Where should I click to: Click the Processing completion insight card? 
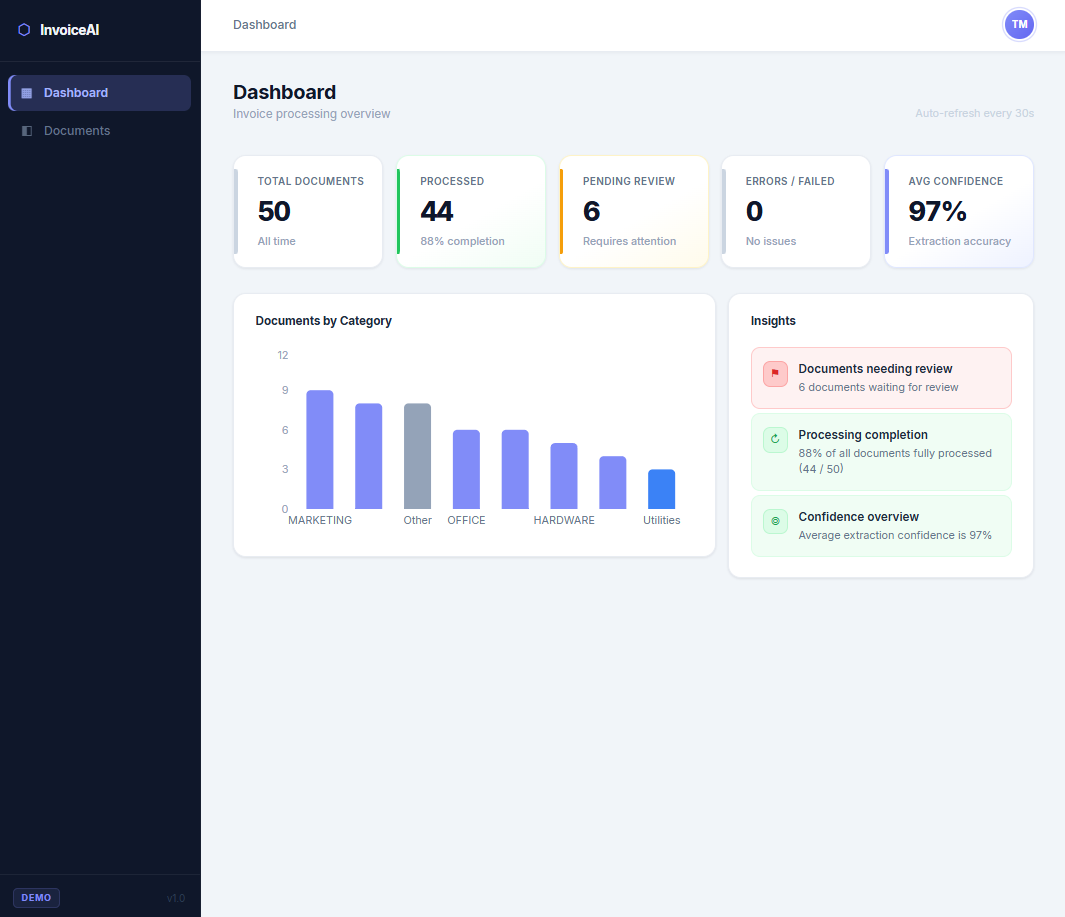point(881,452)
